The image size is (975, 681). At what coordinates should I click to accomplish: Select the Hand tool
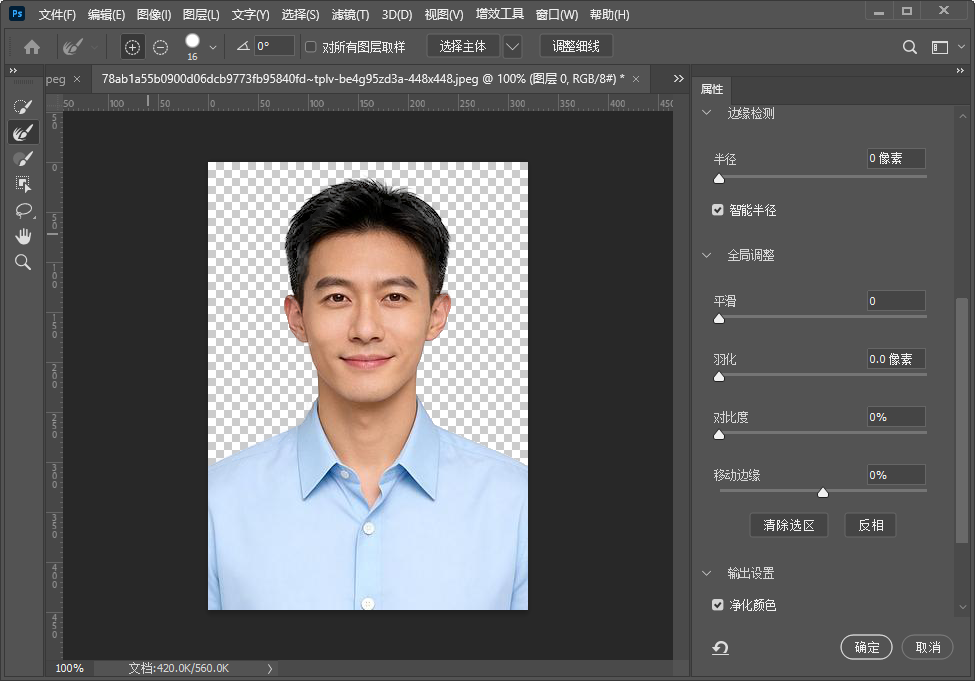click(23, 236)
